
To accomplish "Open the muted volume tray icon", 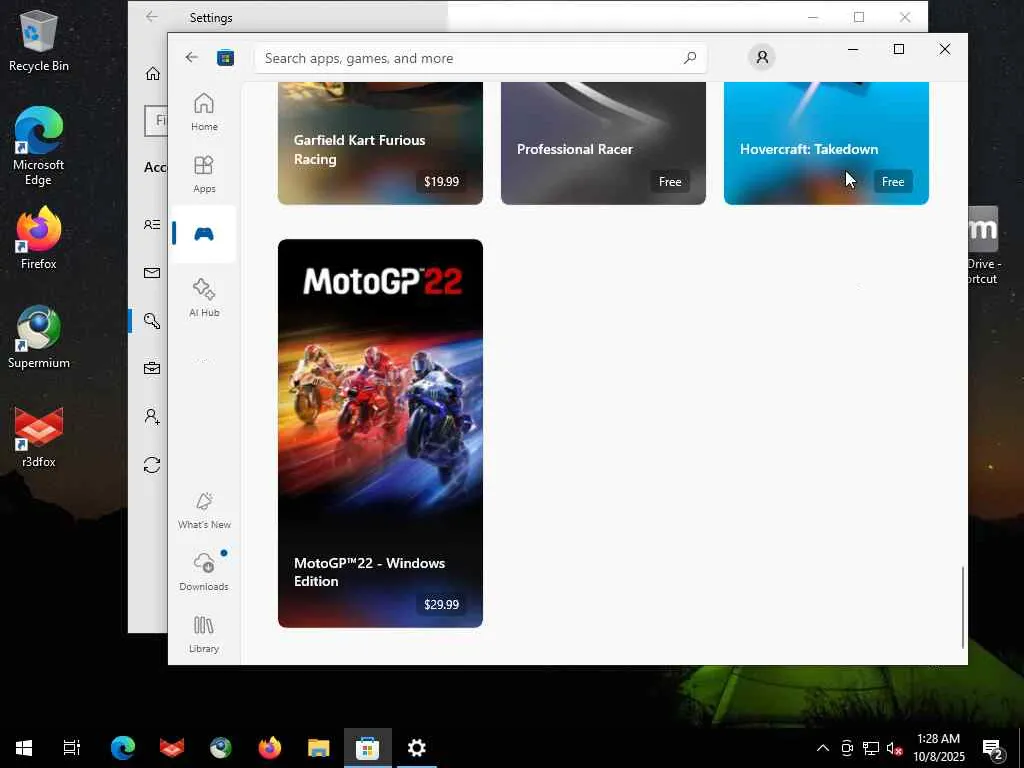I will click(895, 748).
